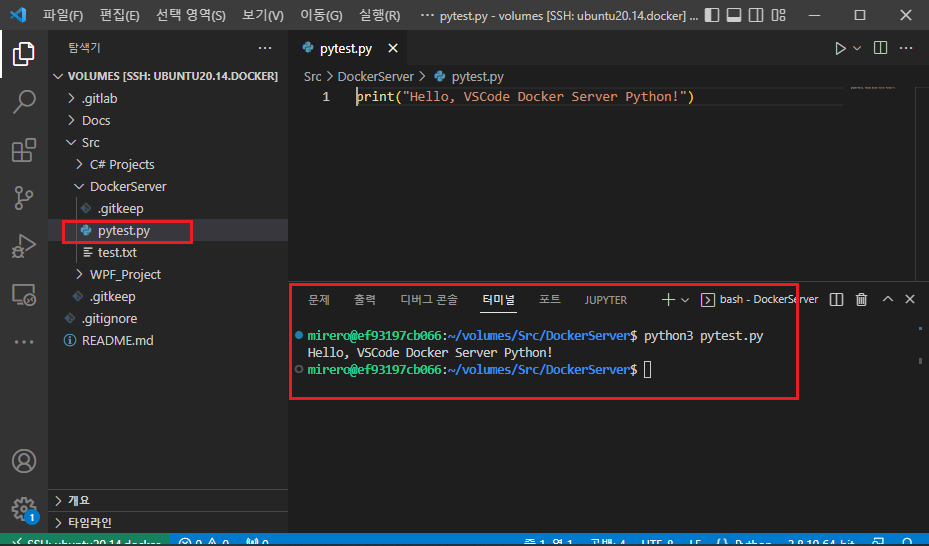
Task: Click Src in the breadcrumb
Action: pyautogui.click(x=312, y=76)
